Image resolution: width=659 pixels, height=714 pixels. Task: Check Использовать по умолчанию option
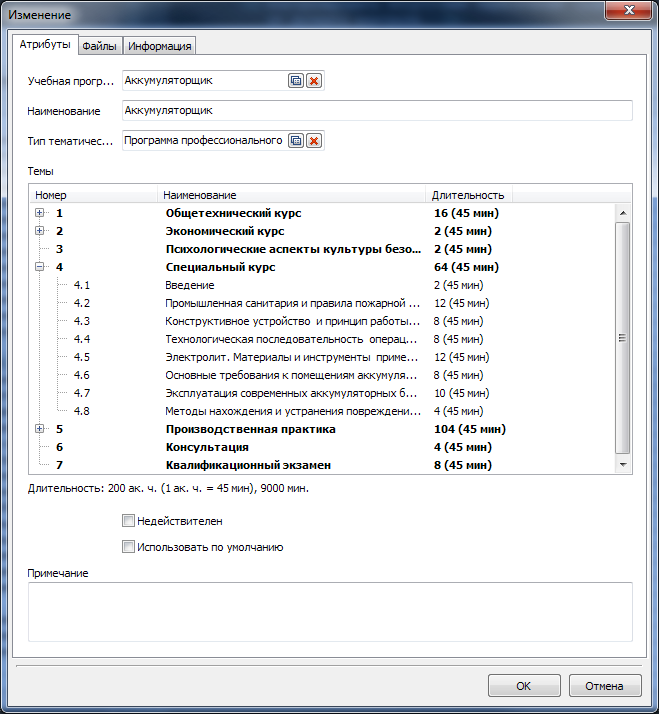(x=128, y=546)
